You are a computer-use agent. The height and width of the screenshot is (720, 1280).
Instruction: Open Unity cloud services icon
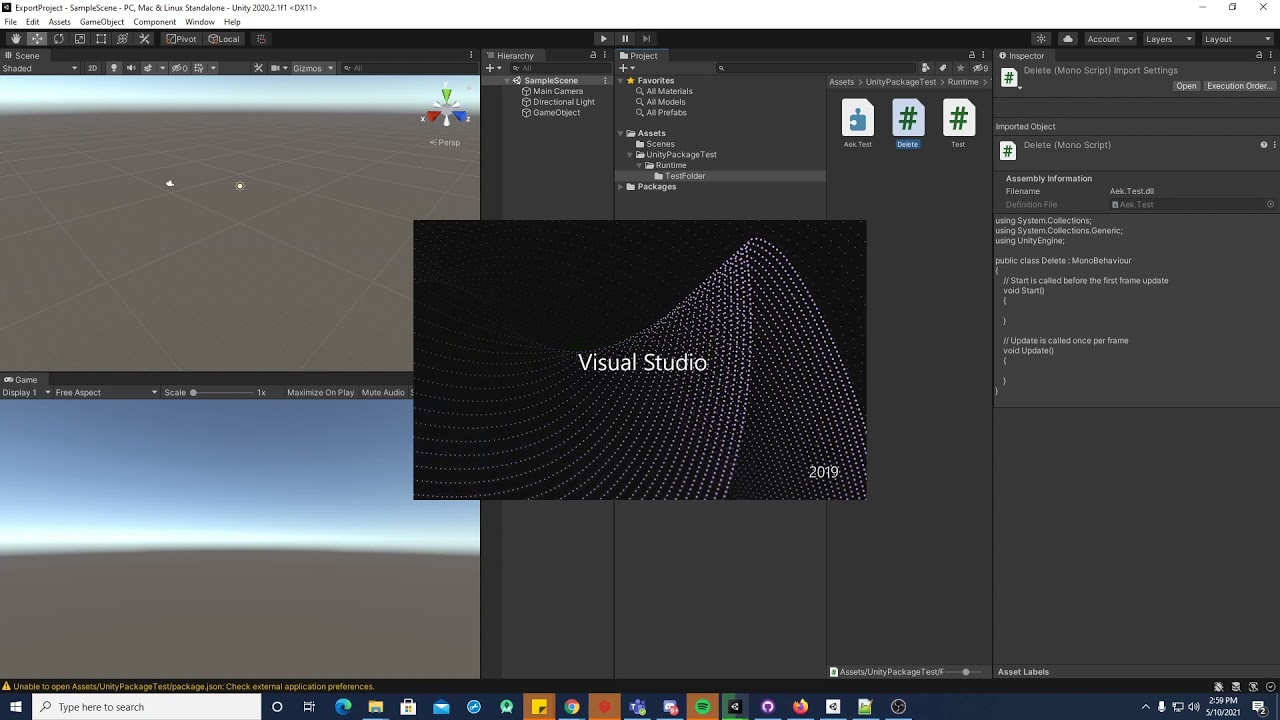(x=1067, y=39)
